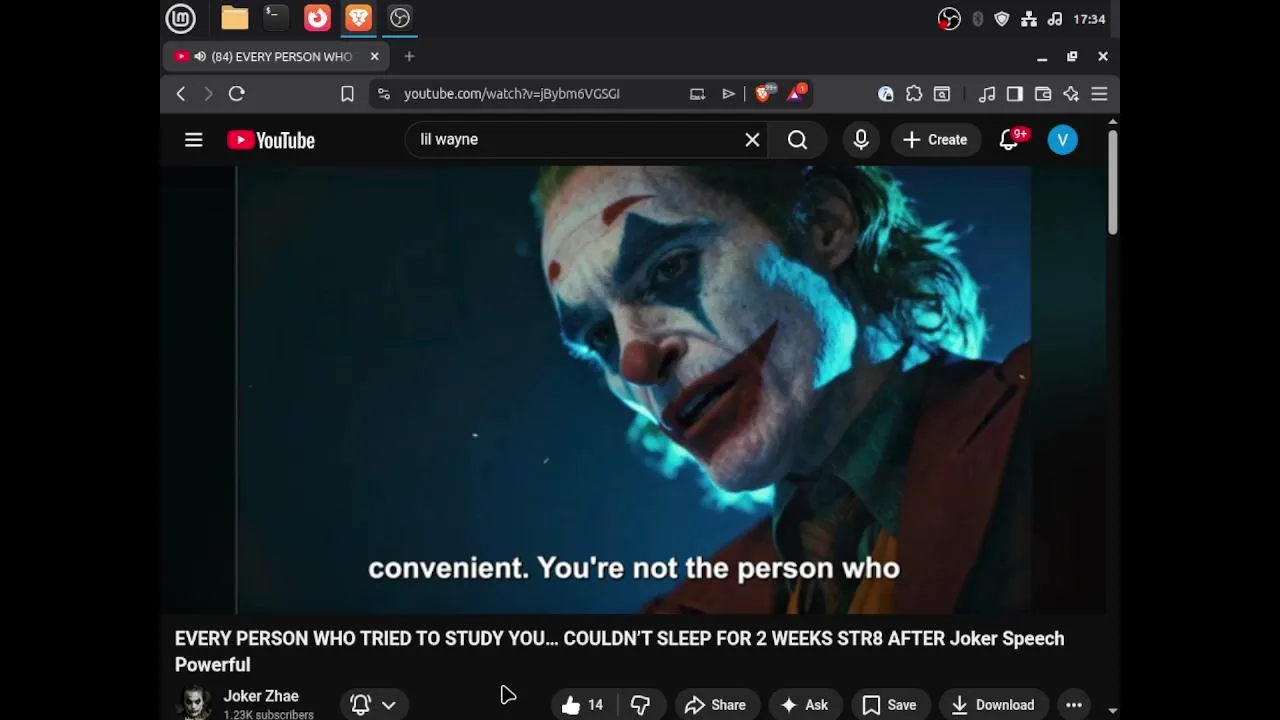View site information and connection settings
Image resolution: width=1280 pixels, height=720 pixels.
tap(383, 94)
